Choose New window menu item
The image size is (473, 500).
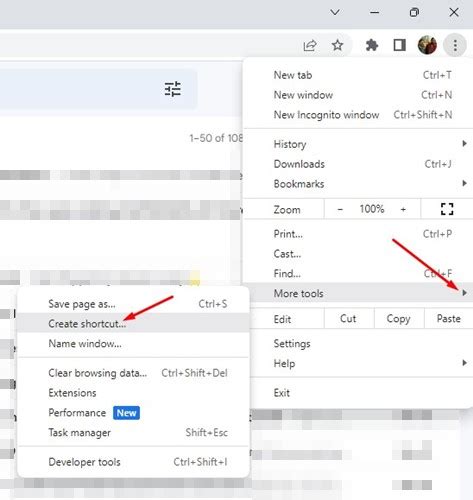click(358, 95)
